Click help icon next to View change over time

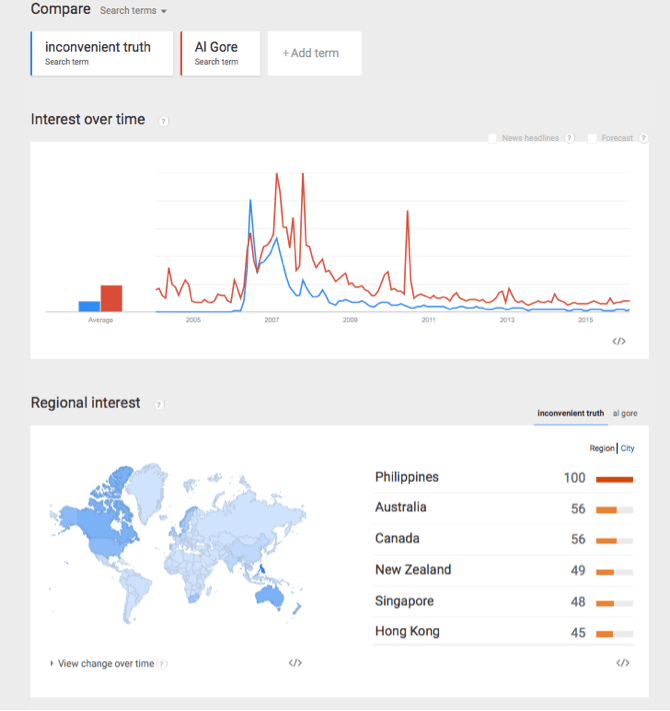coord(162,664)
